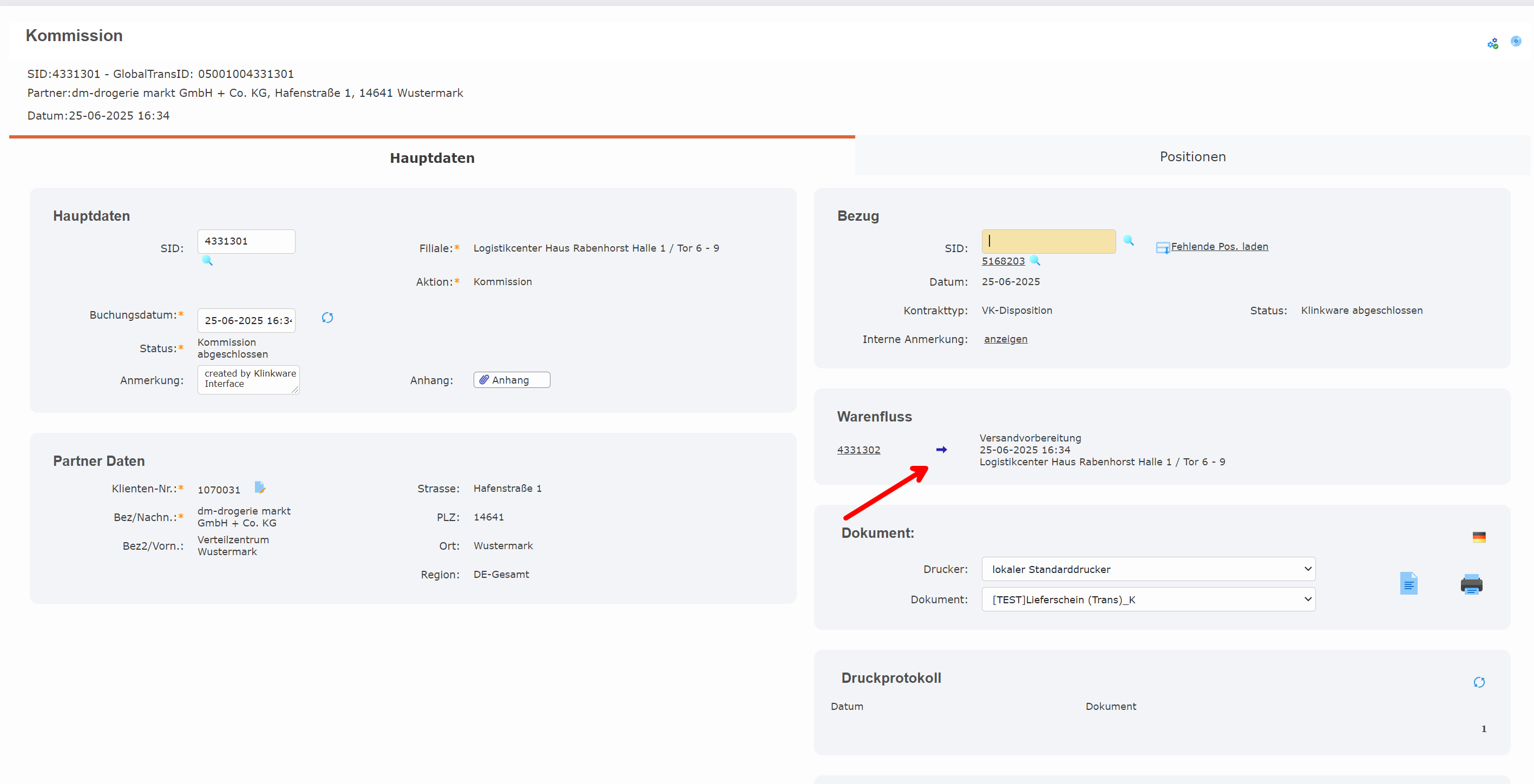1534x784 pixels.
Task: Refresh the Druckprotokoll list
Action: coord(1479,682)
